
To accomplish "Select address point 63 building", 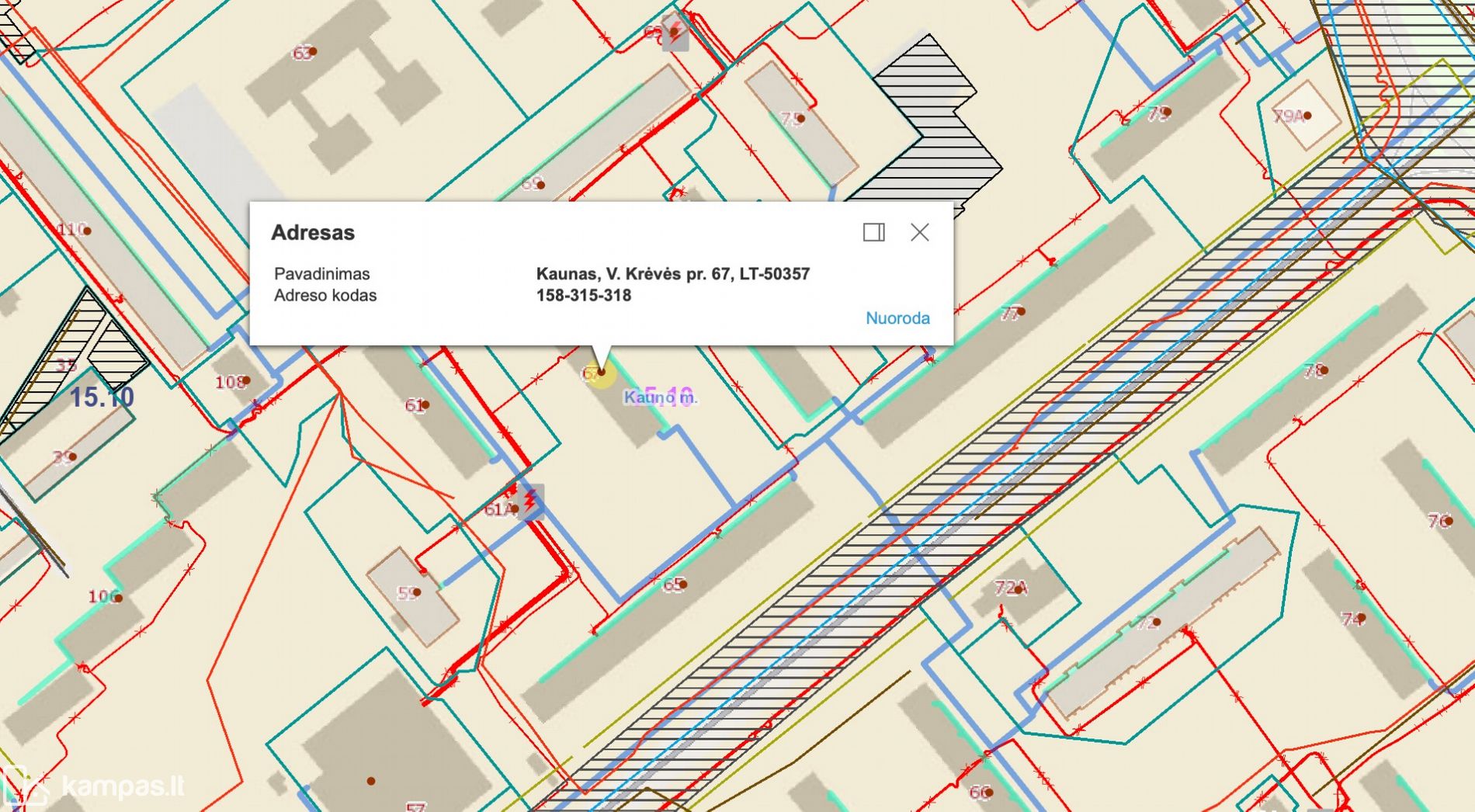I will point(312,52).
